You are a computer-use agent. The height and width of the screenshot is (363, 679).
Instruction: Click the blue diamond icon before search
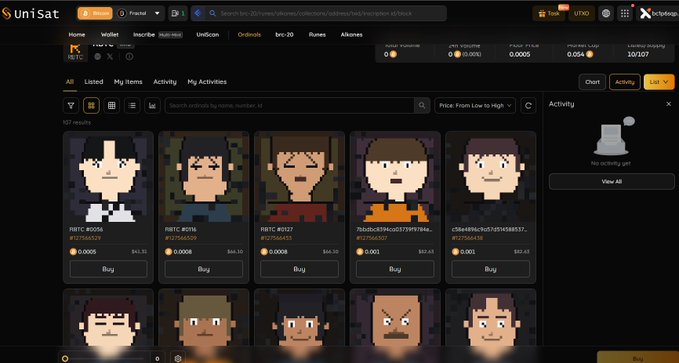coord(198,13)
